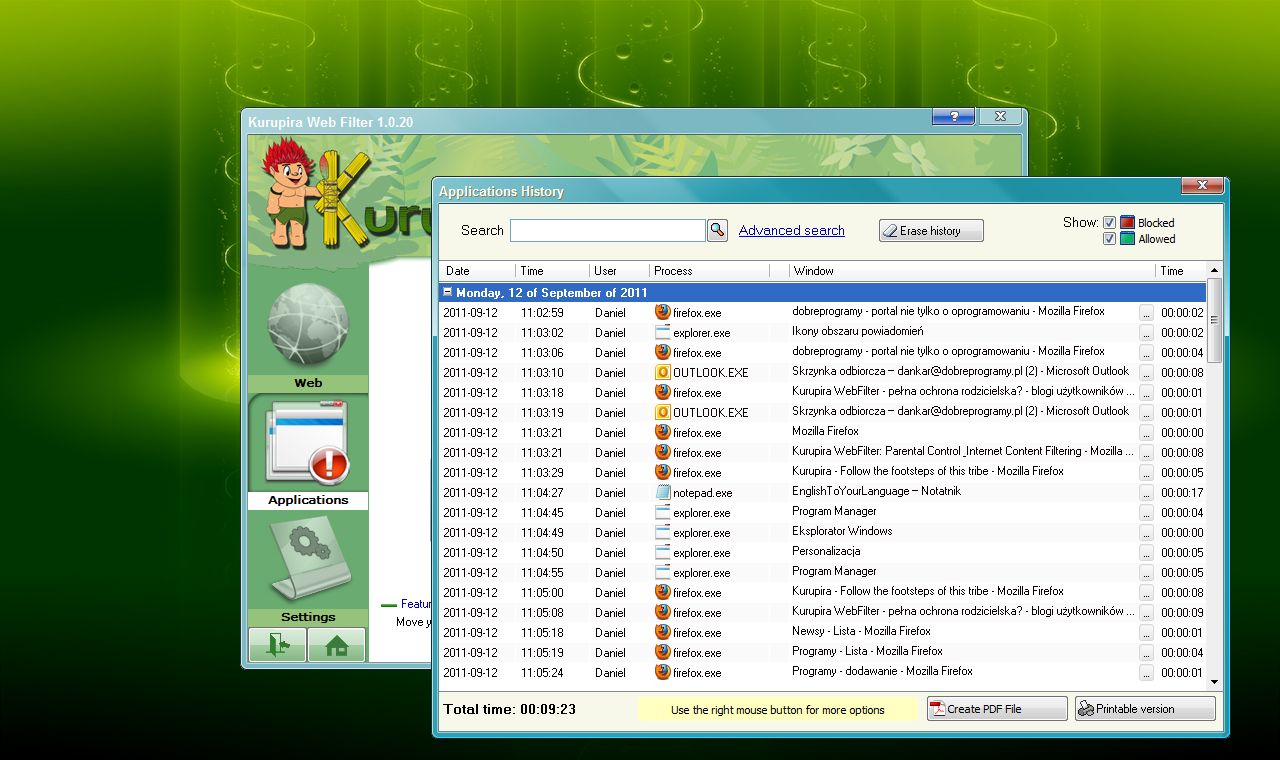Click Outlook icon in 11:03:10 row
The width and height of the screenshot is (1280, 760).
click(x=662, y=372)
